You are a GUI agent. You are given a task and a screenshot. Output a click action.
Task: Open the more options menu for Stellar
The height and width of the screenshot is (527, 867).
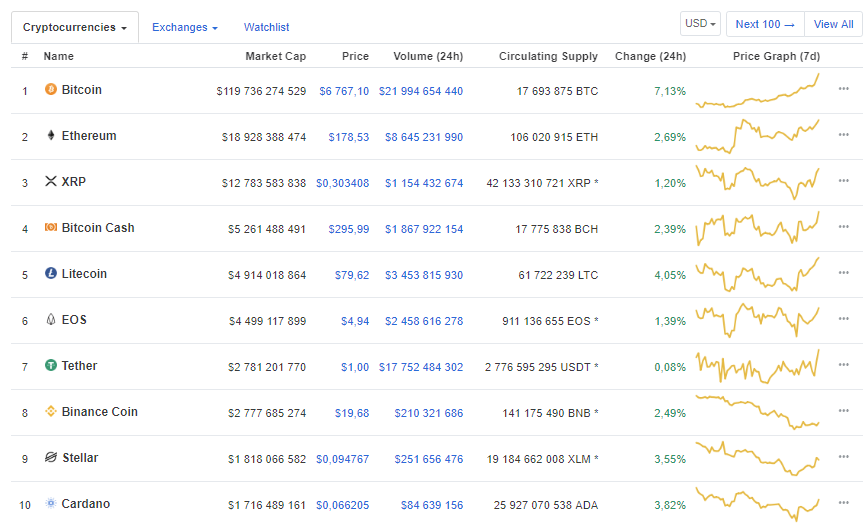(x=843, y=456)
